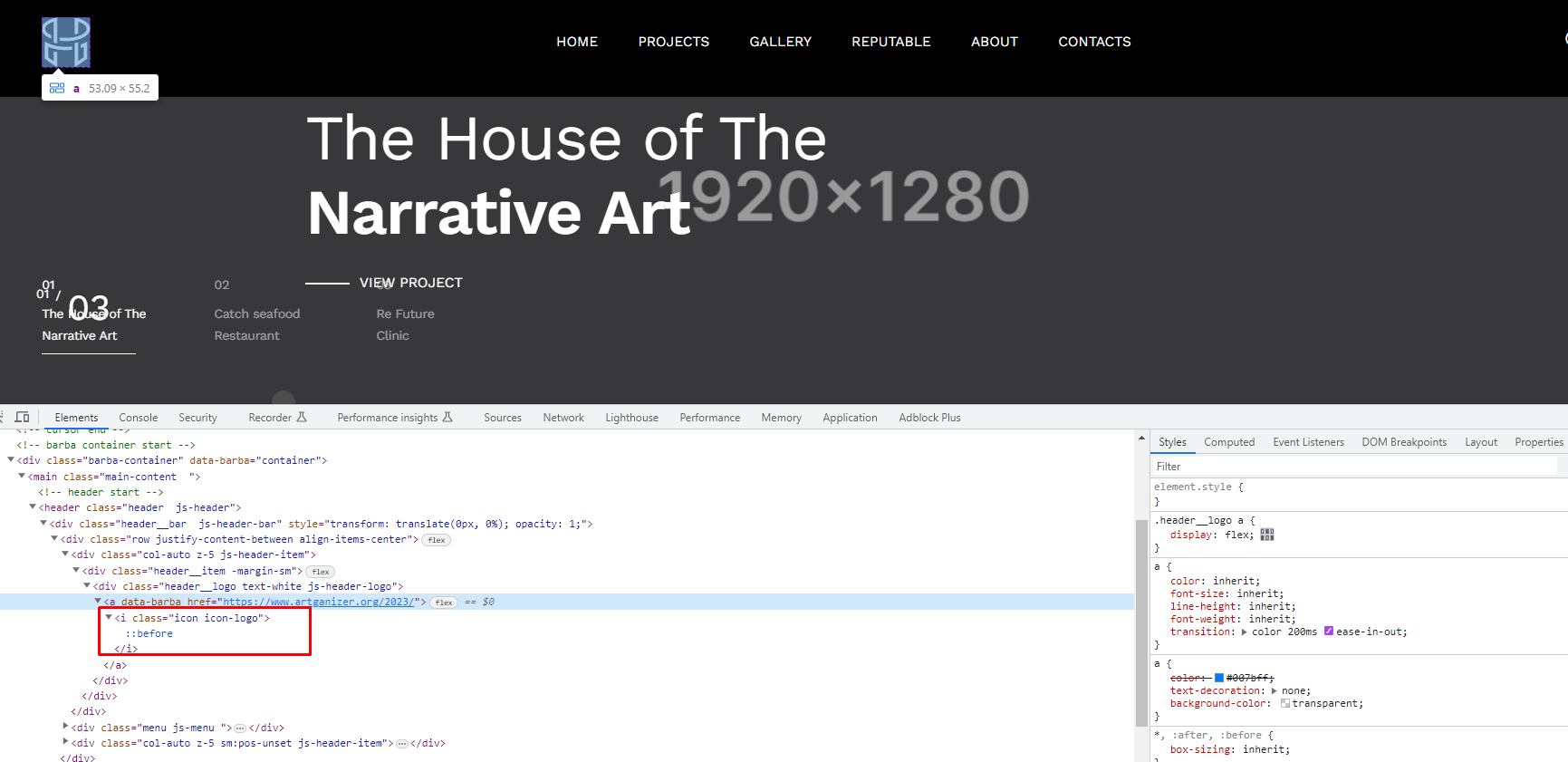Open DOM Breakpoints tab
The width and height of the screenshot is (1568, 762).
click(1404, 442)
